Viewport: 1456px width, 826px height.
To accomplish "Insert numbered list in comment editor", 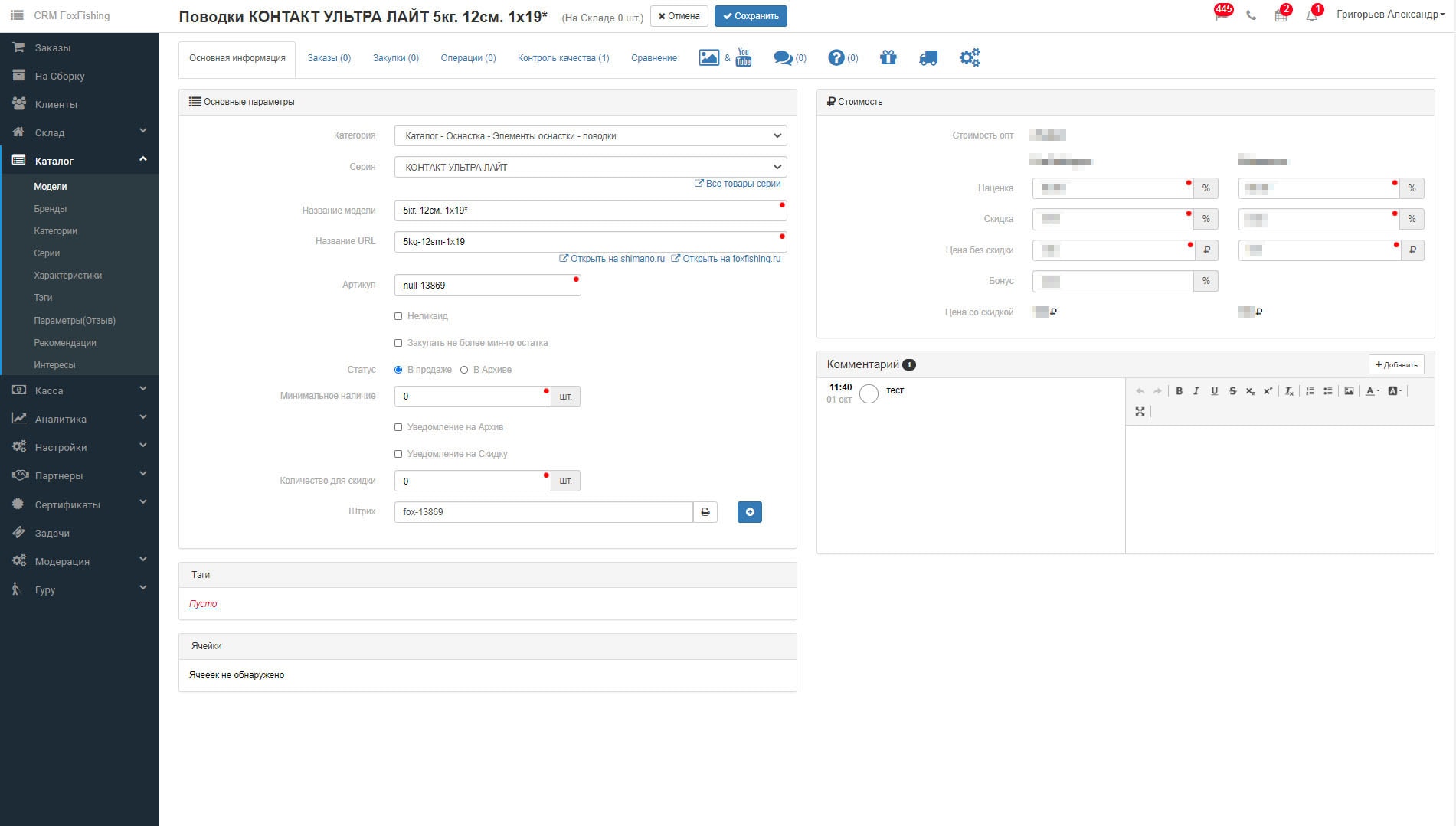I will (1310, 391).
